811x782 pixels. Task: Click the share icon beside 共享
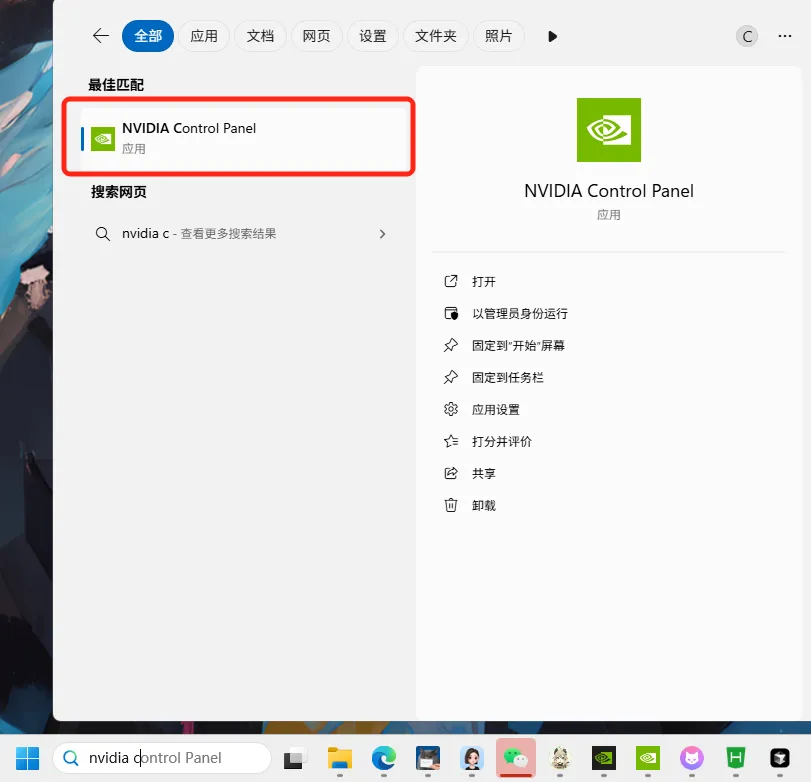point(450,473)
